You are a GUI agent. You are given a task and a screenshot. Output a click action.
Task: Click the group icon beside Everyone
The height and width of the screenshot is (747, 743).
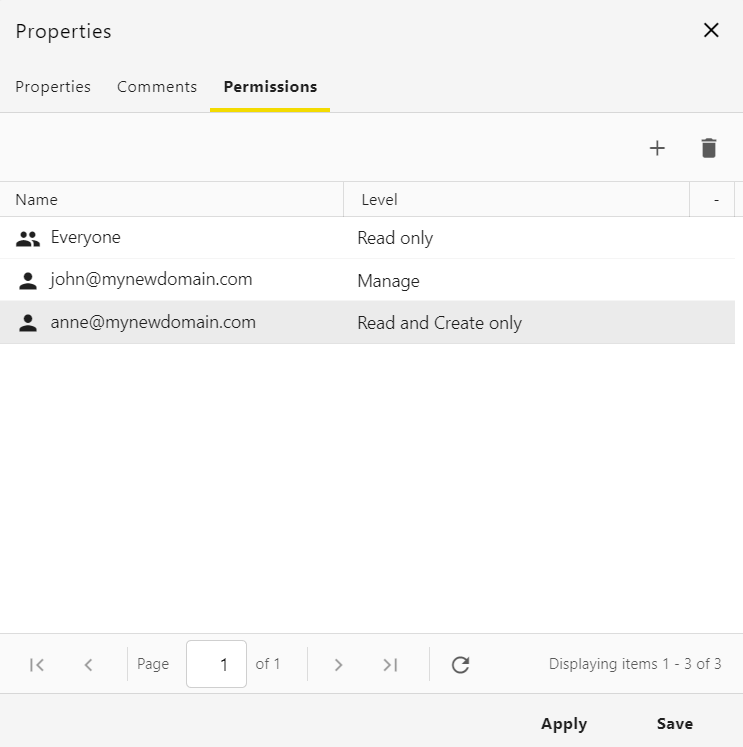coord(28,238)
